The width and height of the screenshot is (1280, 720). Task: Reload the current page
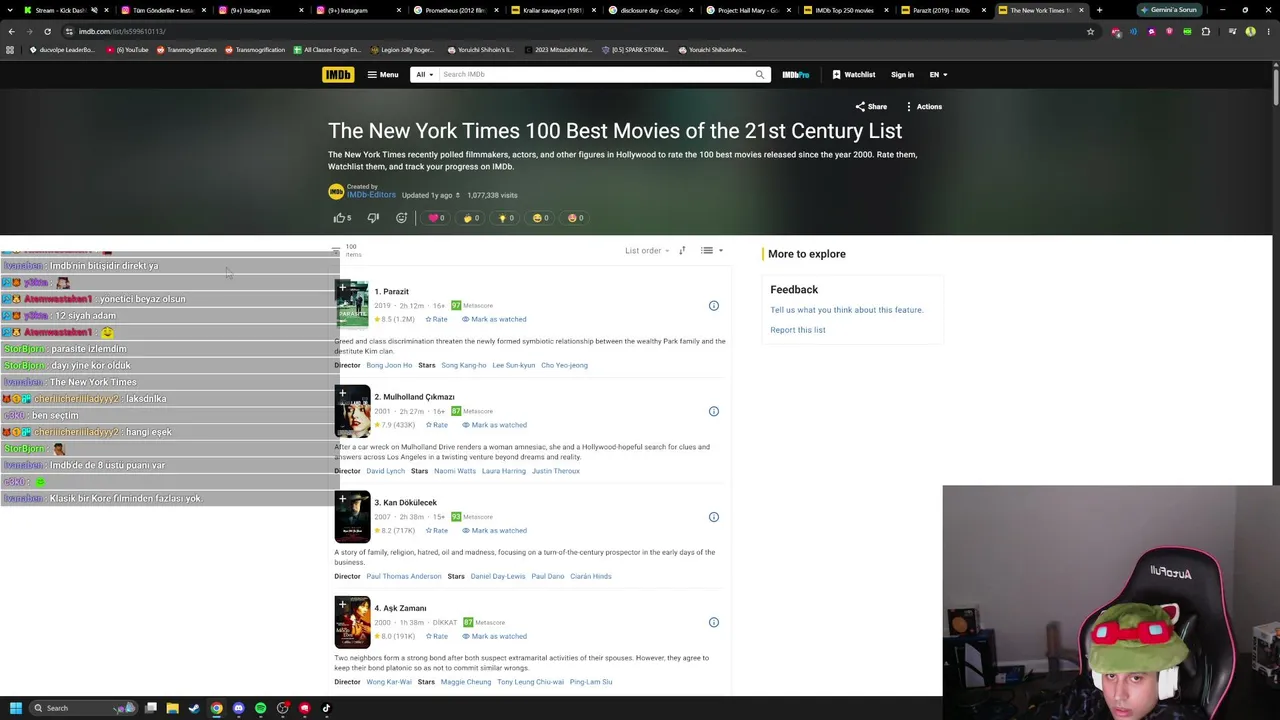pos(47,31)
